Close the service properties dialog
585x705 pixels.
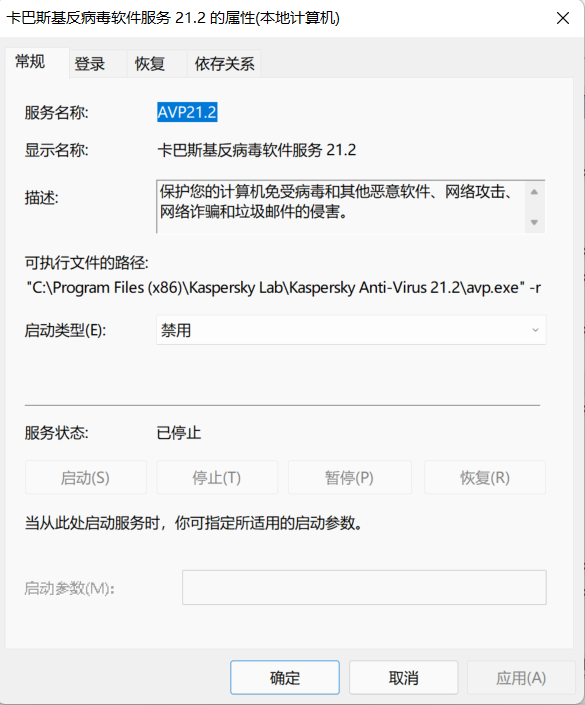pyautogui.click(x=563, y=18)
